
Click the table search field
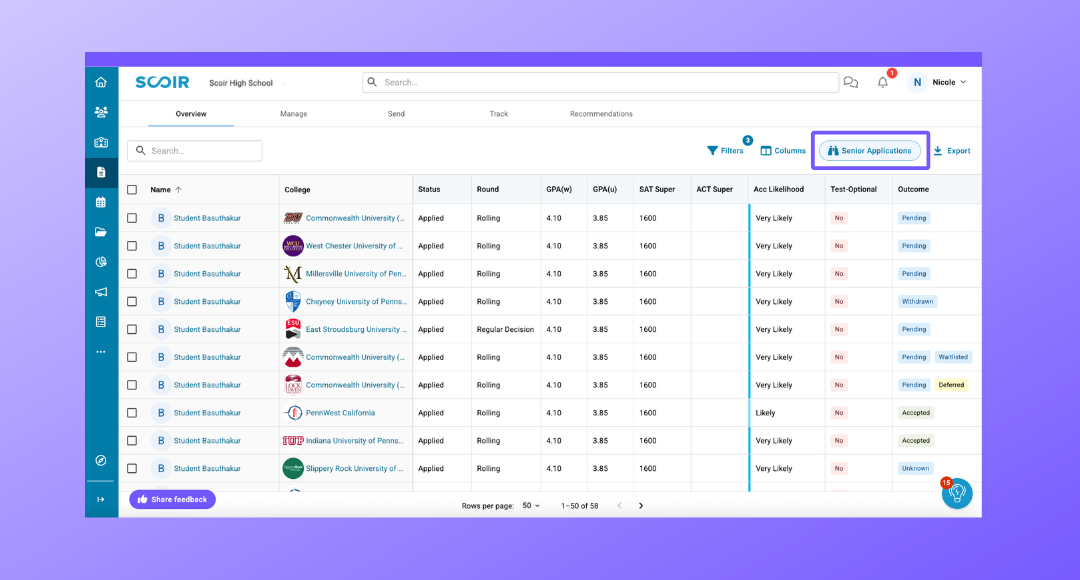195,151
